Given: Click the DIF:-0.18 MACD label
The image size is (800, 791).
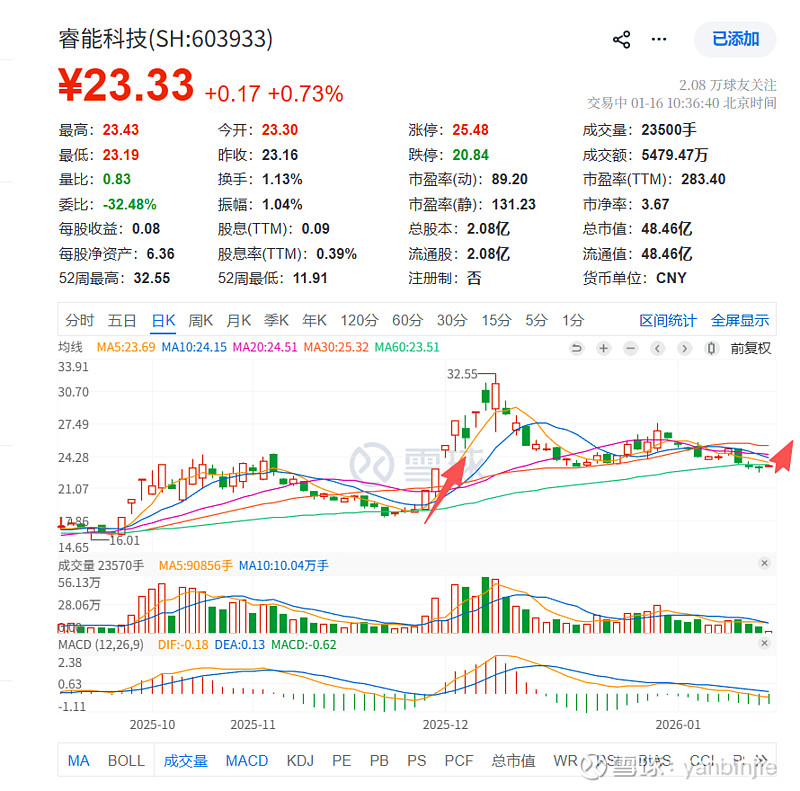Looking at the screenshot, I should 183,645.
